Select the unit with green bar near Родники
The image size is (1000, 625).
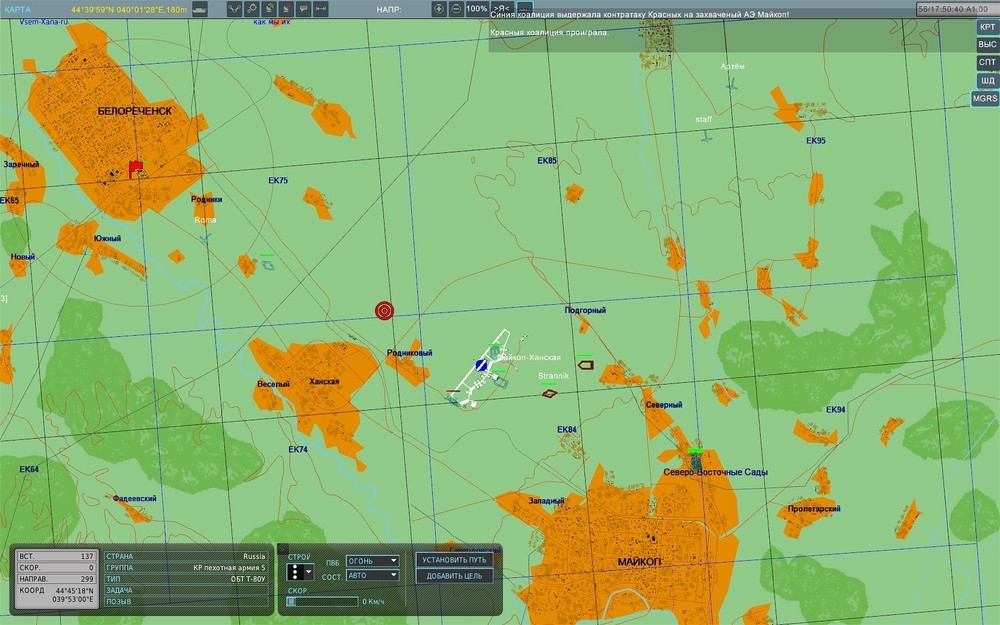pos(268,265)
